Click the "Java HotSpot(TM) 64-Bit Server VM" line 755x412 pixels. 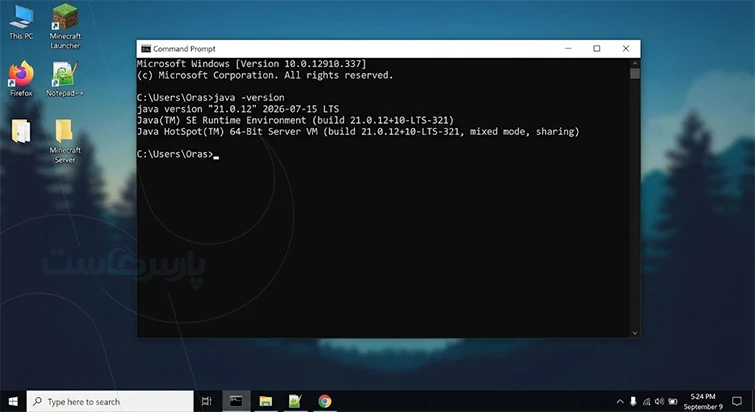(x=358, y=131)
